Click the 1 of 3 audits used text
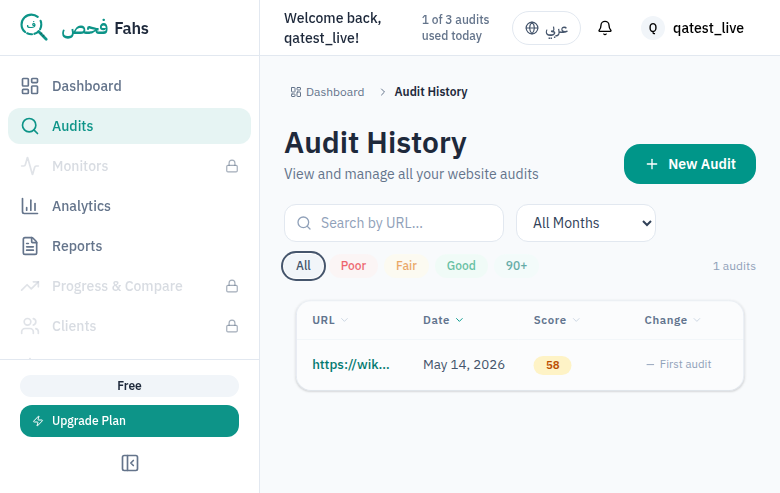The height and width of the screenshot is (493, 780). click(x=455, y=28)
